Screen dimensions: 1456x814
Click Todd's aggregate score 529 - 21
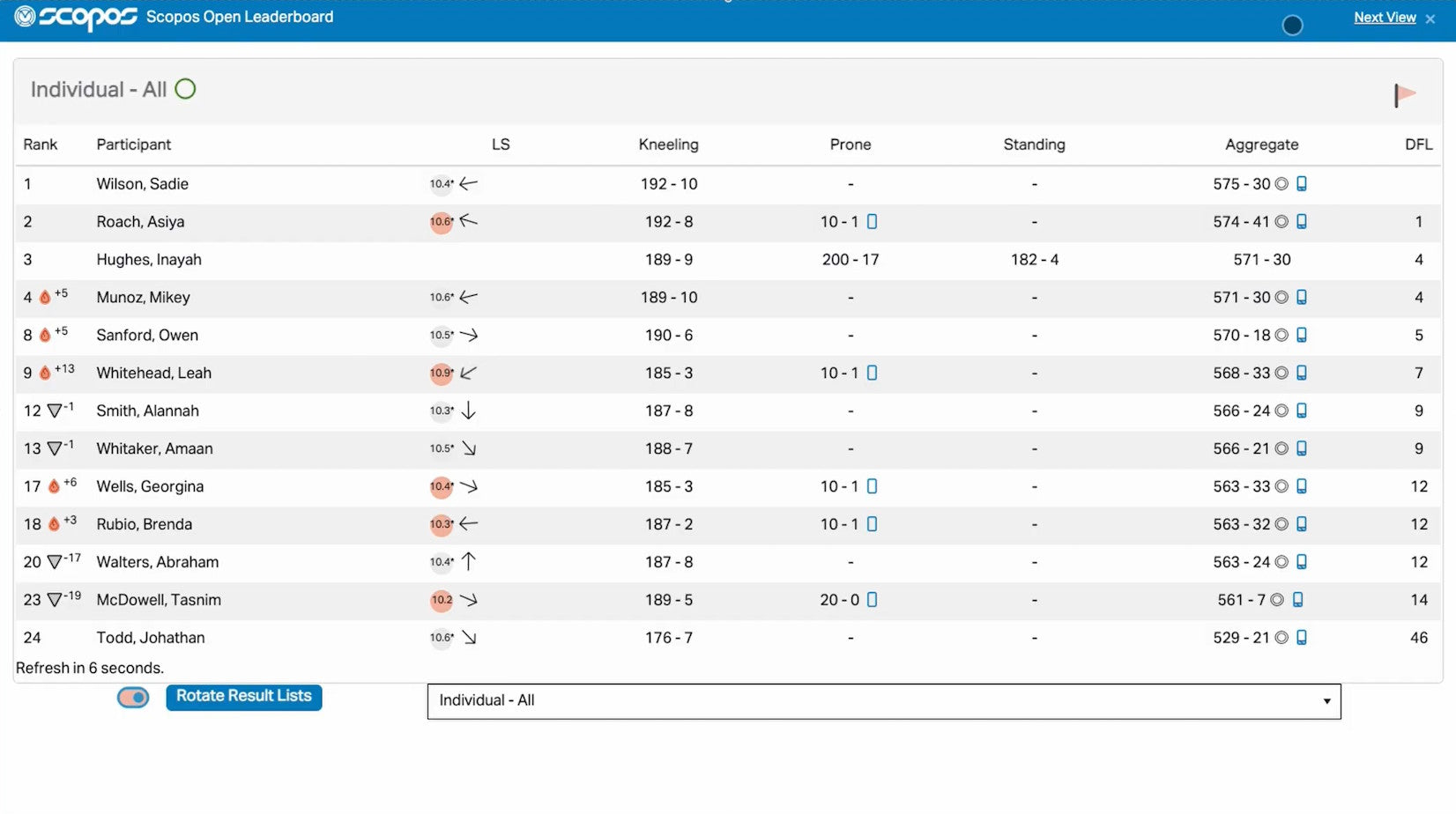tap(1241, 638)
